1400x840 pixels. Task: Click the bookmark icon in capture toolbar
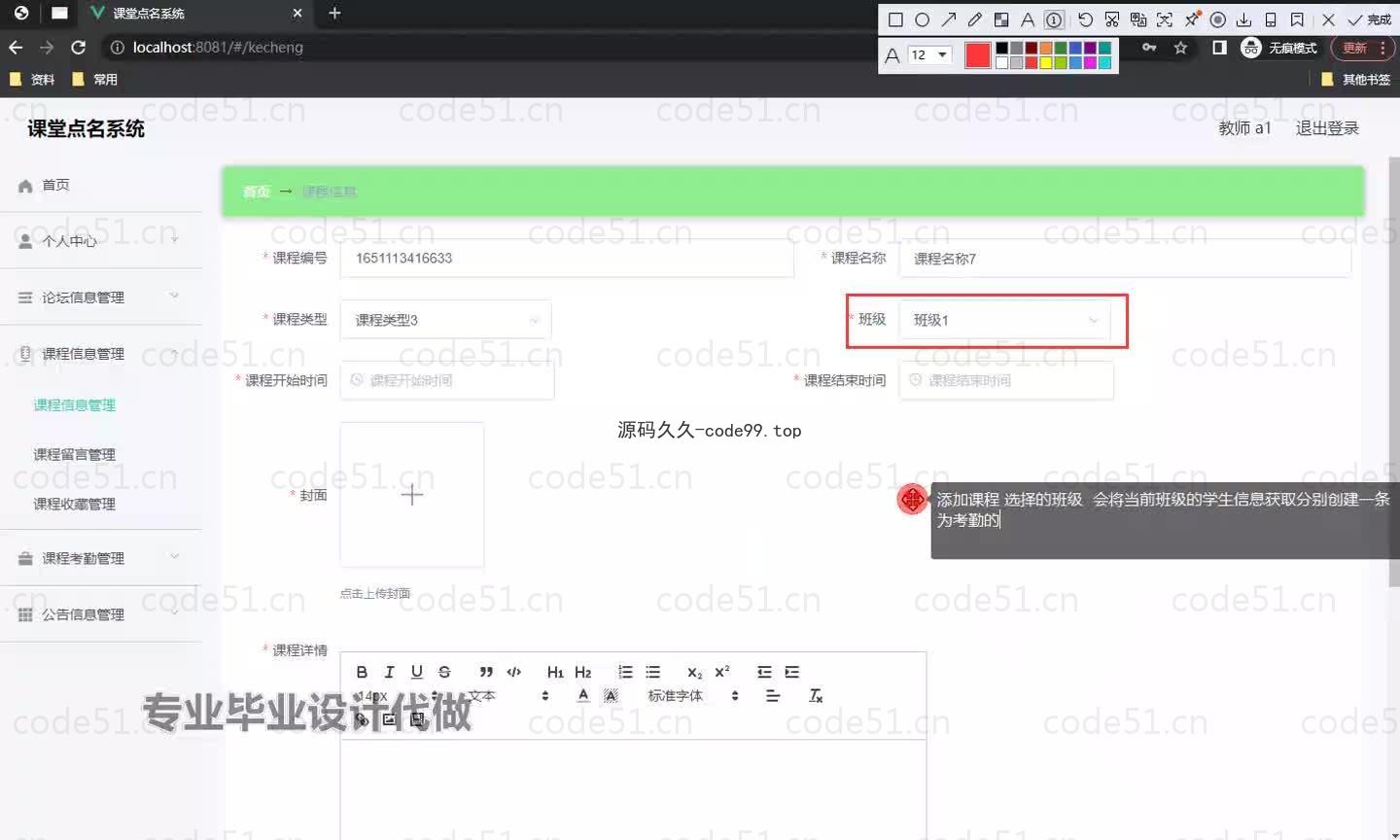point(1297,19)
